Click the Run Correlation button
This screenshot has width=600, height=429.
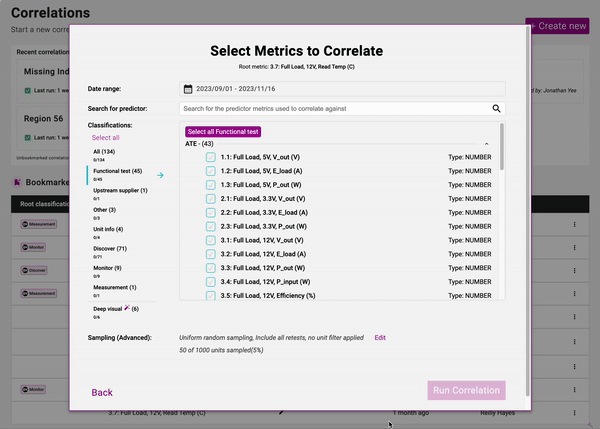[x=466, y=390]
